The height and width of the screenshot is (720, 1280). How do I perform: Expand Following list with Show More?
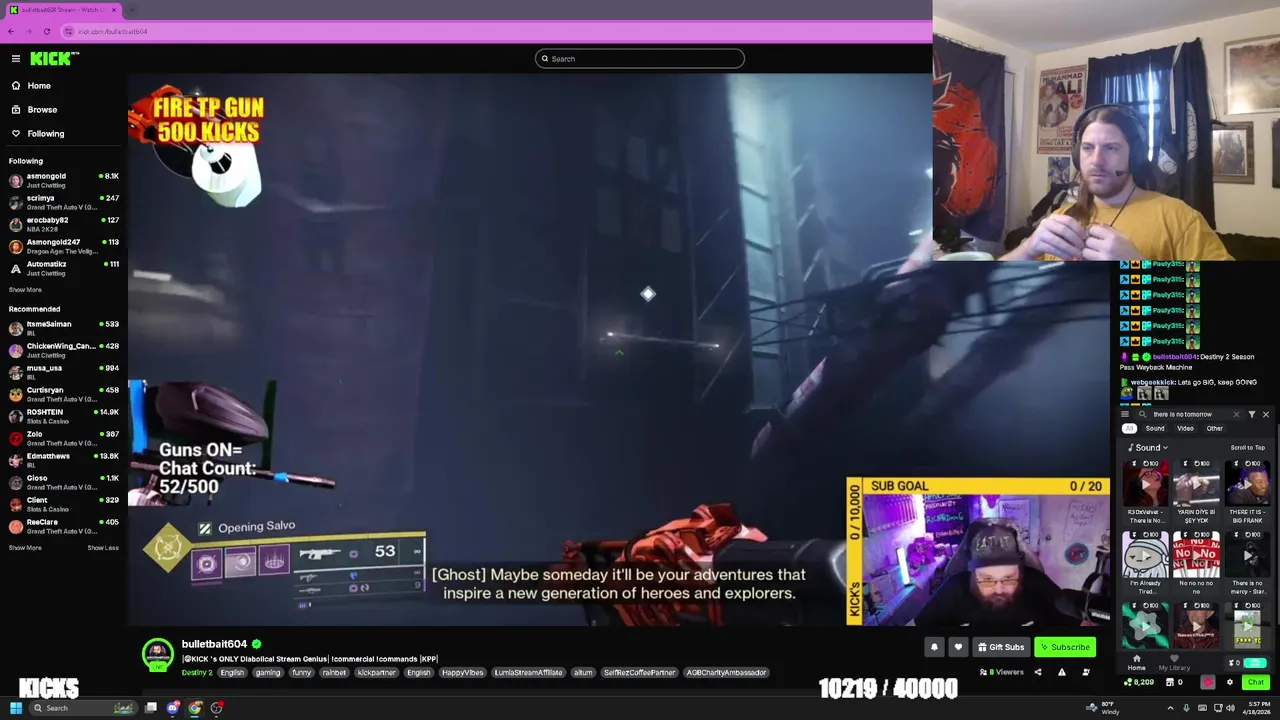coord(25,290)
